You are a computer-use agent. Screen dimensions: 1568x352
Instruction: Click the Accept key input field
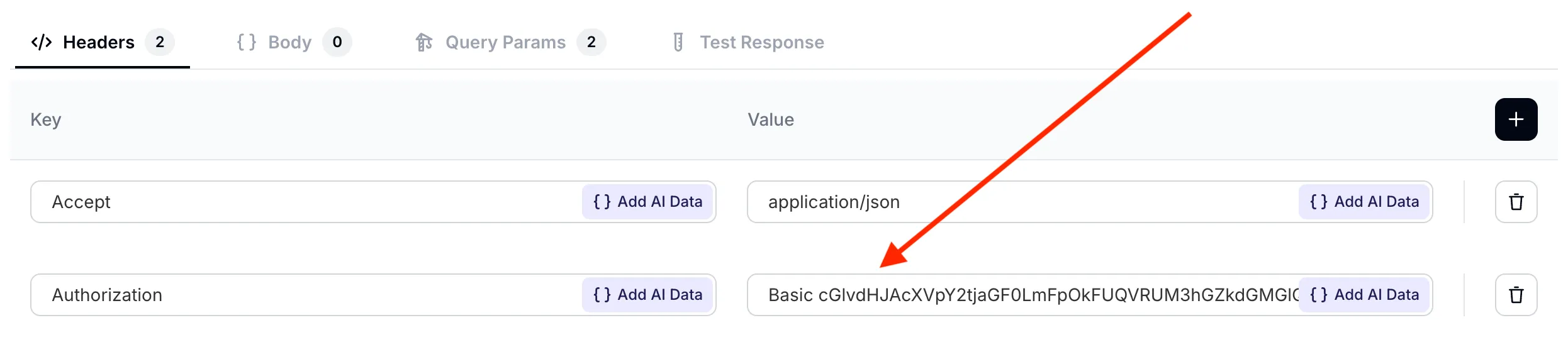[302, 202]
